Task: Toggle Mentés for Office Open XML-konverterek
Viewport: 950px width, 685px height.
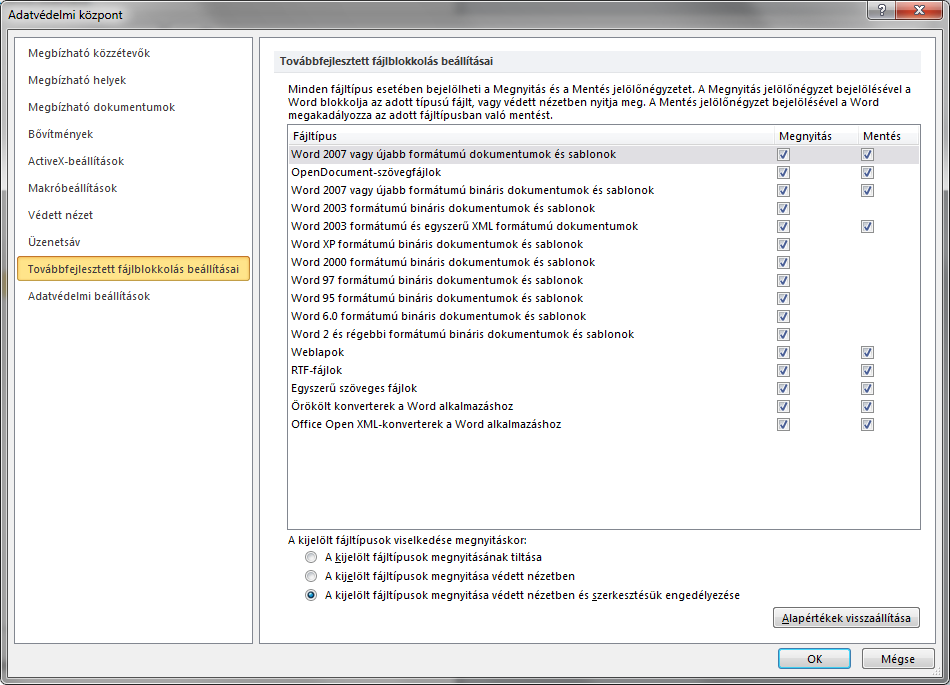Action: coord(868,425)
